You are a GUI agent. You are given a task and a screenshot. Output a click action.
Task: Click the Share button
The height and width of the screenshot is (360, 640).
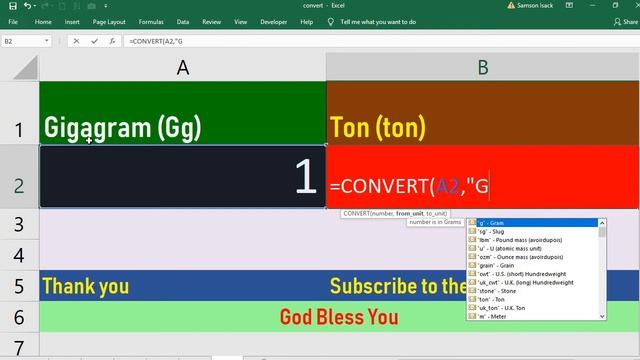(x=626, y=22)
